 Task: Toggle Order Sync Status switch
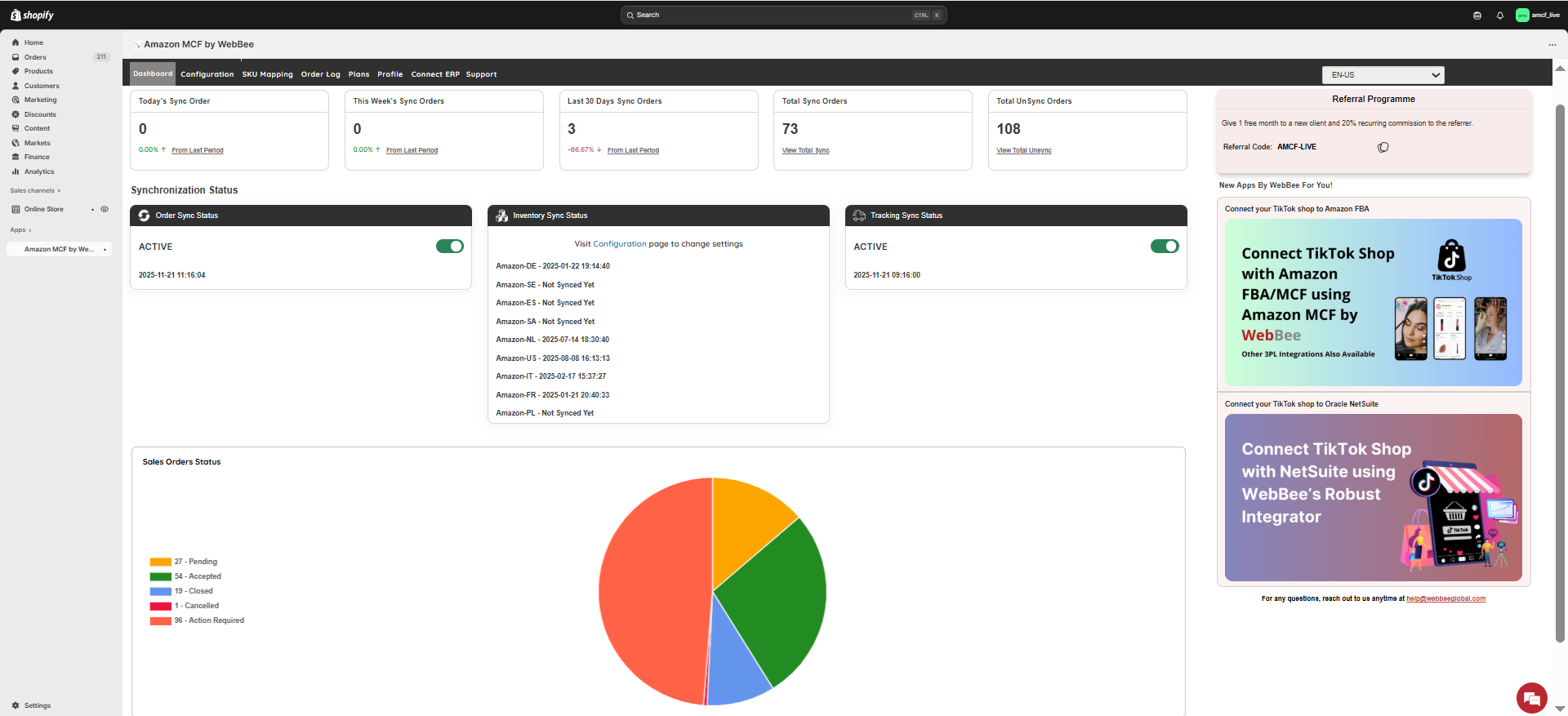click(x=449, y=247)
